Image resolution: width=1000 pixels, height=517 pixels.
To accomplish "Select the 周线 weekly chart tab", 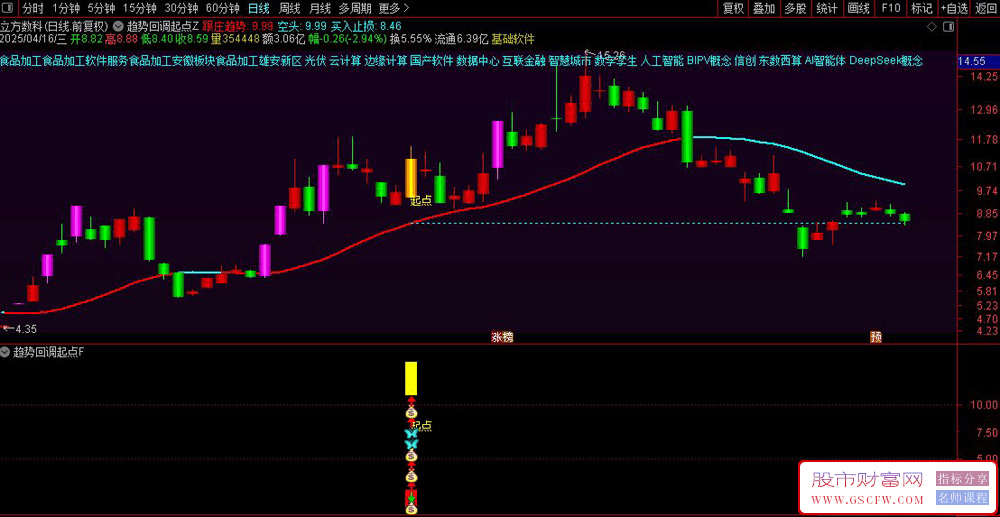I will point(289,8).
